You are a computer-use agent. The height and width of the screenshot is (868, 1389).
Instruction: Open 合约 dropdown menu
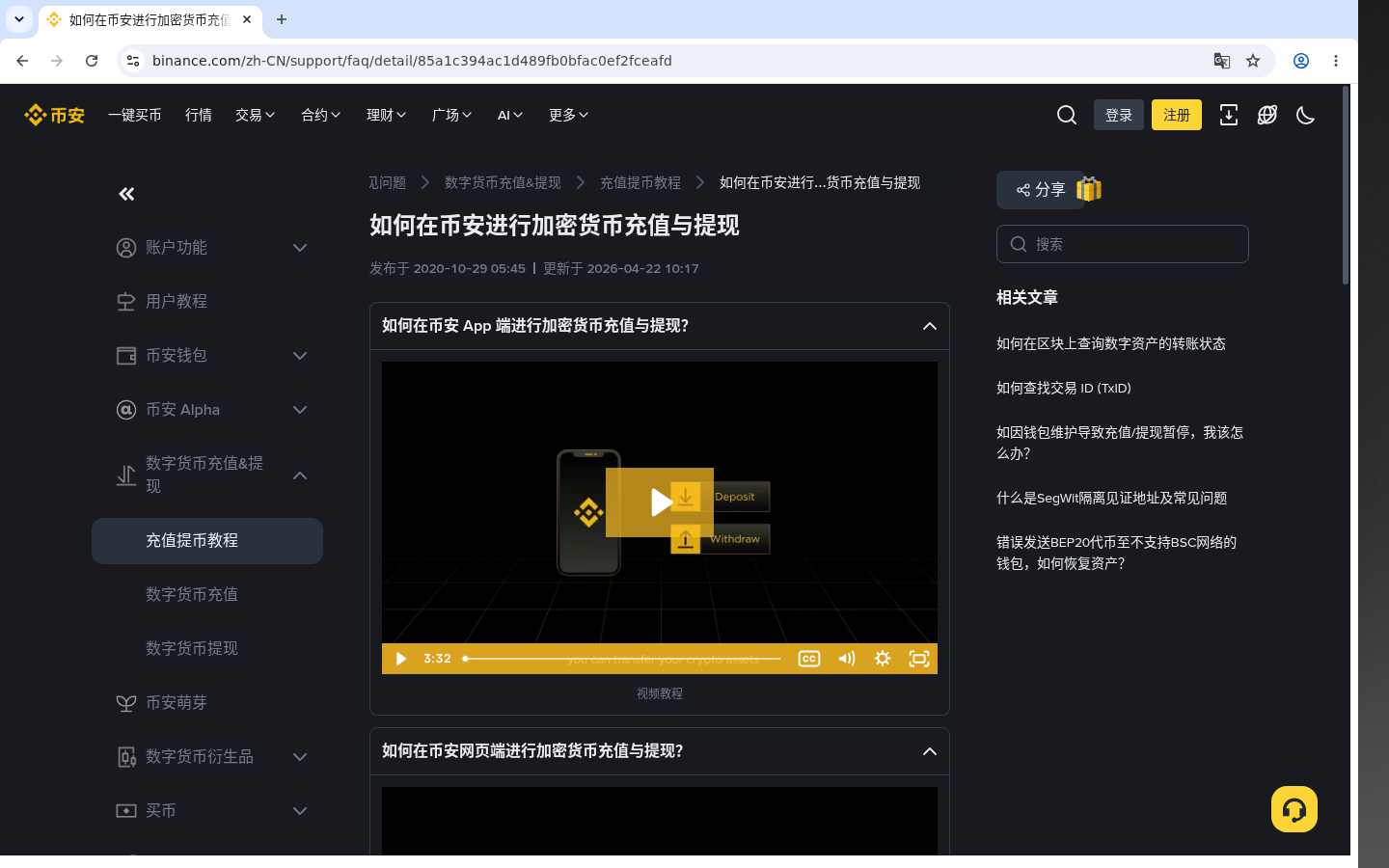pos(321,115)
